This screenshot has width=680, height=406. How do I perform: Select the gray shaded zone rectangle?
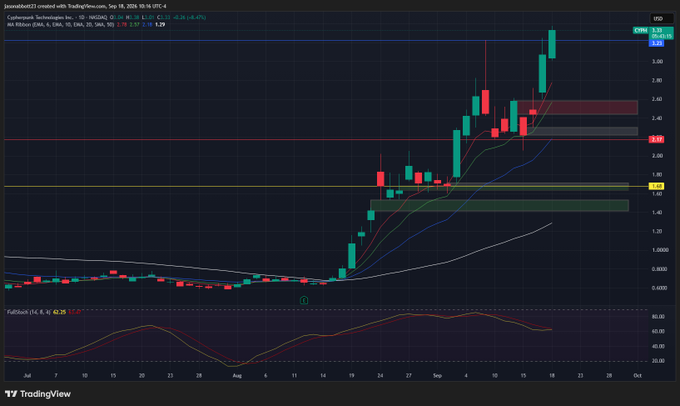tap(582, 131)
